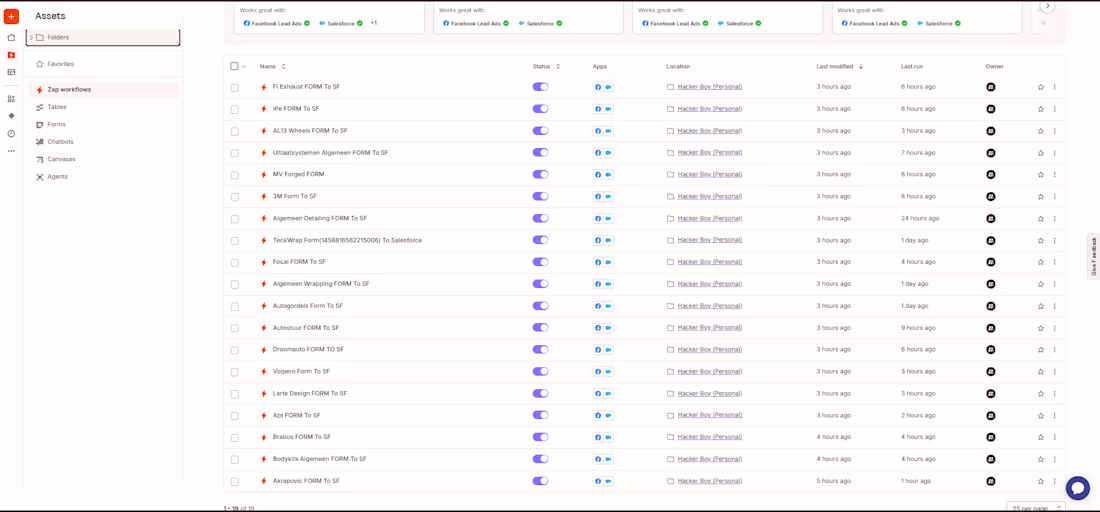Click the three-dot More icon in left rail

11,151
